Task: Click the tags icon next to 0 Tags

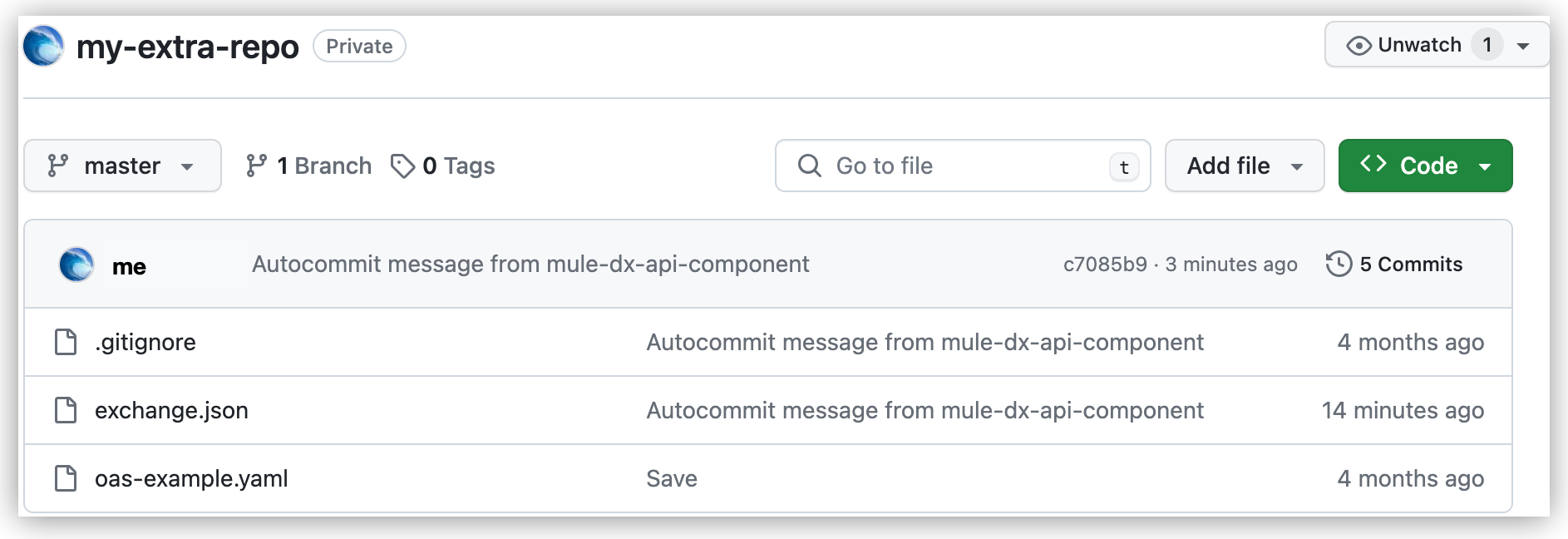Action: (404, 166)
